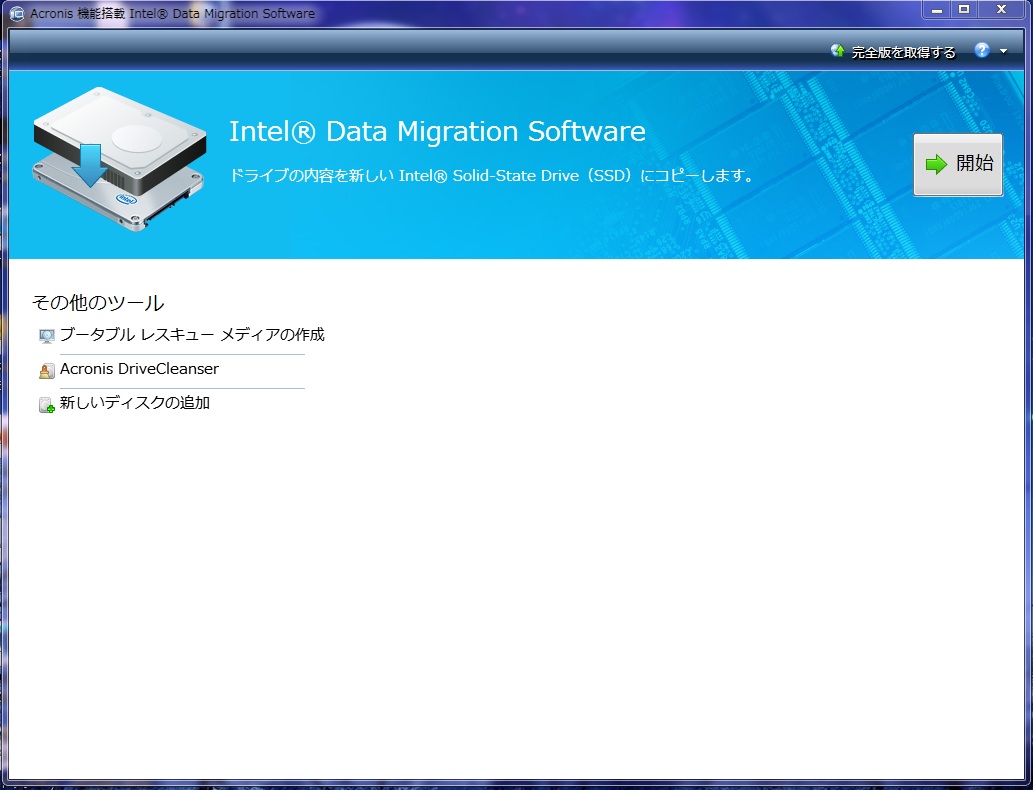
Task: Click the Intel Data Migration Software heading
Action: (x=437, y=131)
